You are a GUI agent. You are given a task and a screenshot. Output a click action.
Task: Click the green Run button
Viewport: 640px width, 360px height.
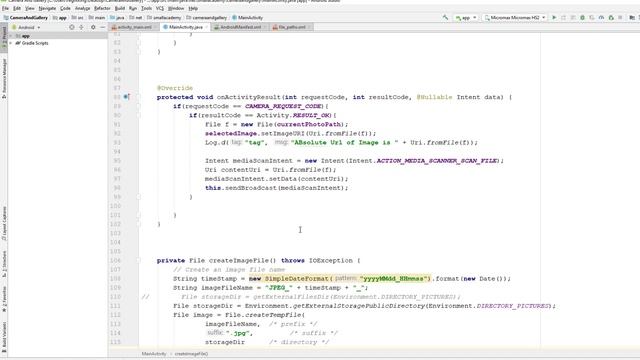(x=554, y=18)
